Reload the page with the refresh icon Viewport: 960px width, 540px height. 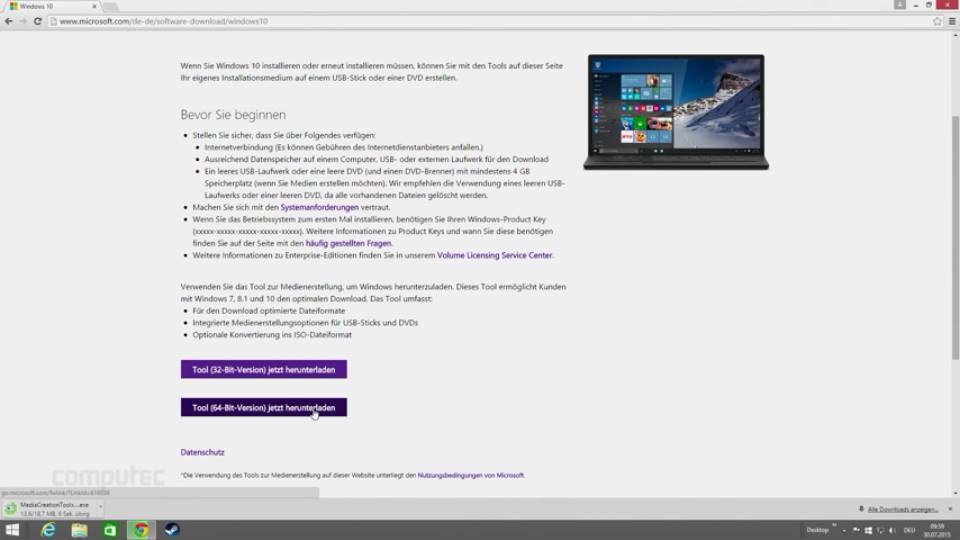coord(37,21)
